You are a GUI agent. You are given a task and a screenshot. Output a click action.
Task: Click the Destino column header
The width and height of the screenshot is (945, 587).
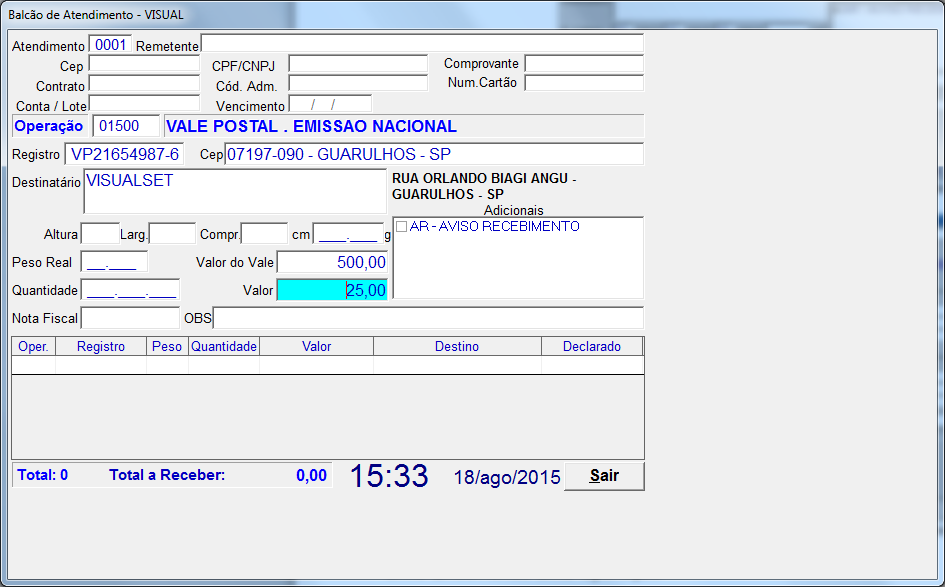point(457,347)
